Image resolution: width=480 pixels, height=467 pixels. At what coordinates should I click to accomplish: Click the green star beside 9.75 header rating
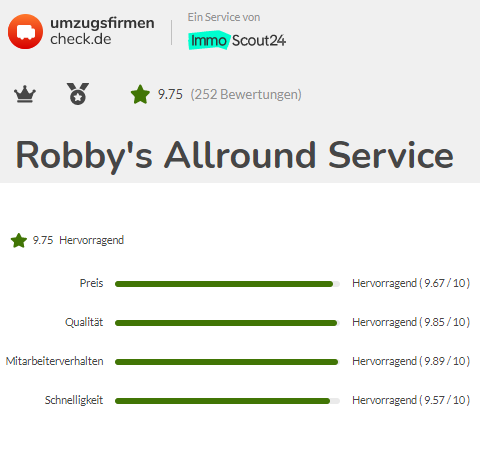[x=140, y=94]
